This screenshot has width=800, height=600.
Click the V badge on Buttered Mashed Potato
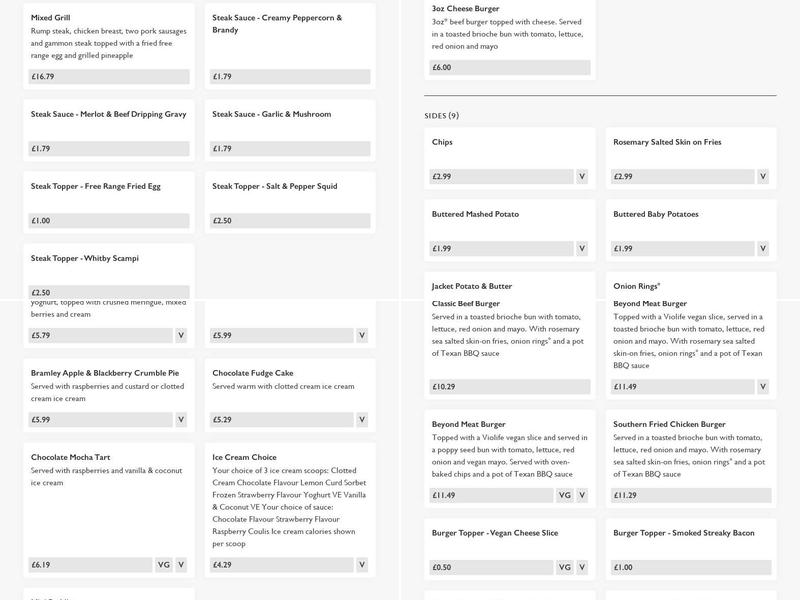(x=582, y=248)
